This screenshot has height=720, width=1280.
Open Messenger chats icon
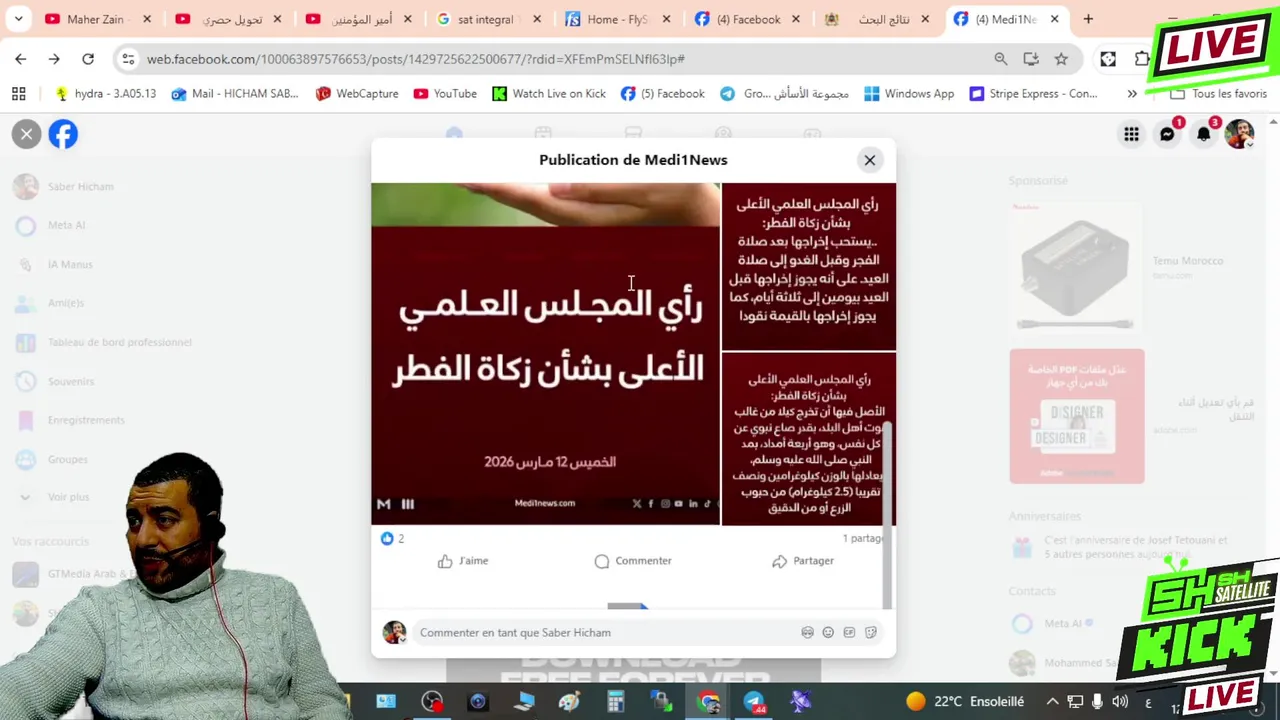click(x=1167, y=134)
